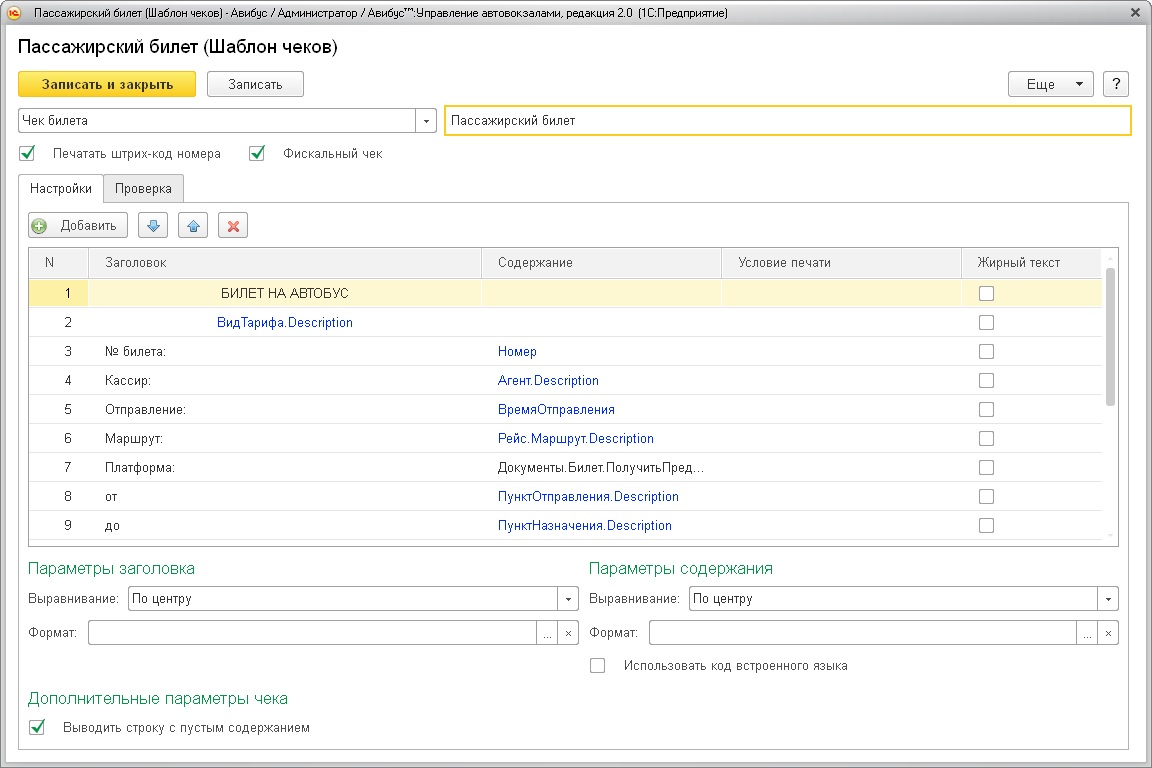Image resolution: width=1152 pixels, height=768 pixels.
Task: Clear the header Format field with x
Action: click(568, 633)
